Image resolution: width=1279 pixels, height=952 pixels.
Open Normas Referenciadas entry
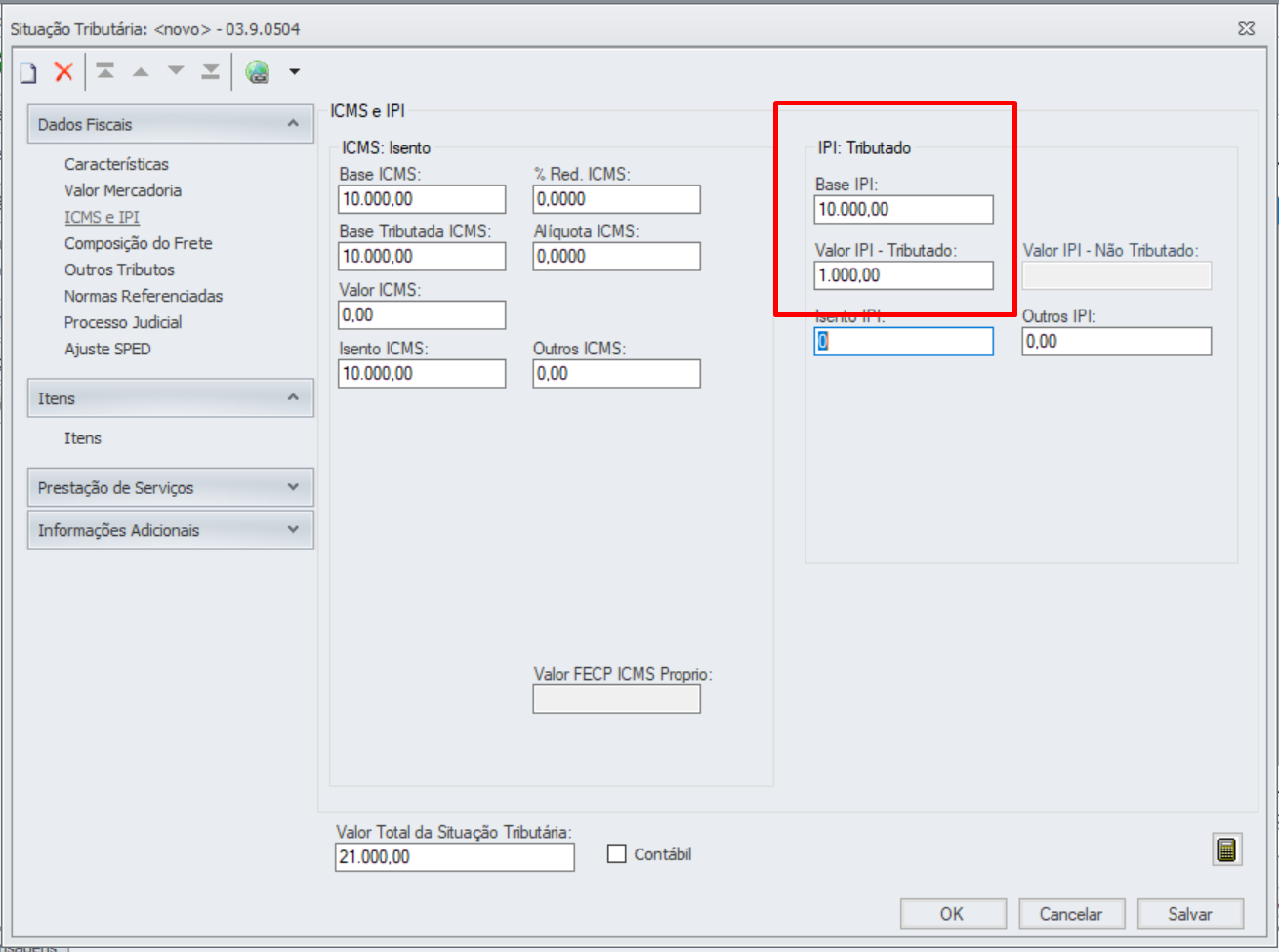pyautogui.click(x=144, y=296)
